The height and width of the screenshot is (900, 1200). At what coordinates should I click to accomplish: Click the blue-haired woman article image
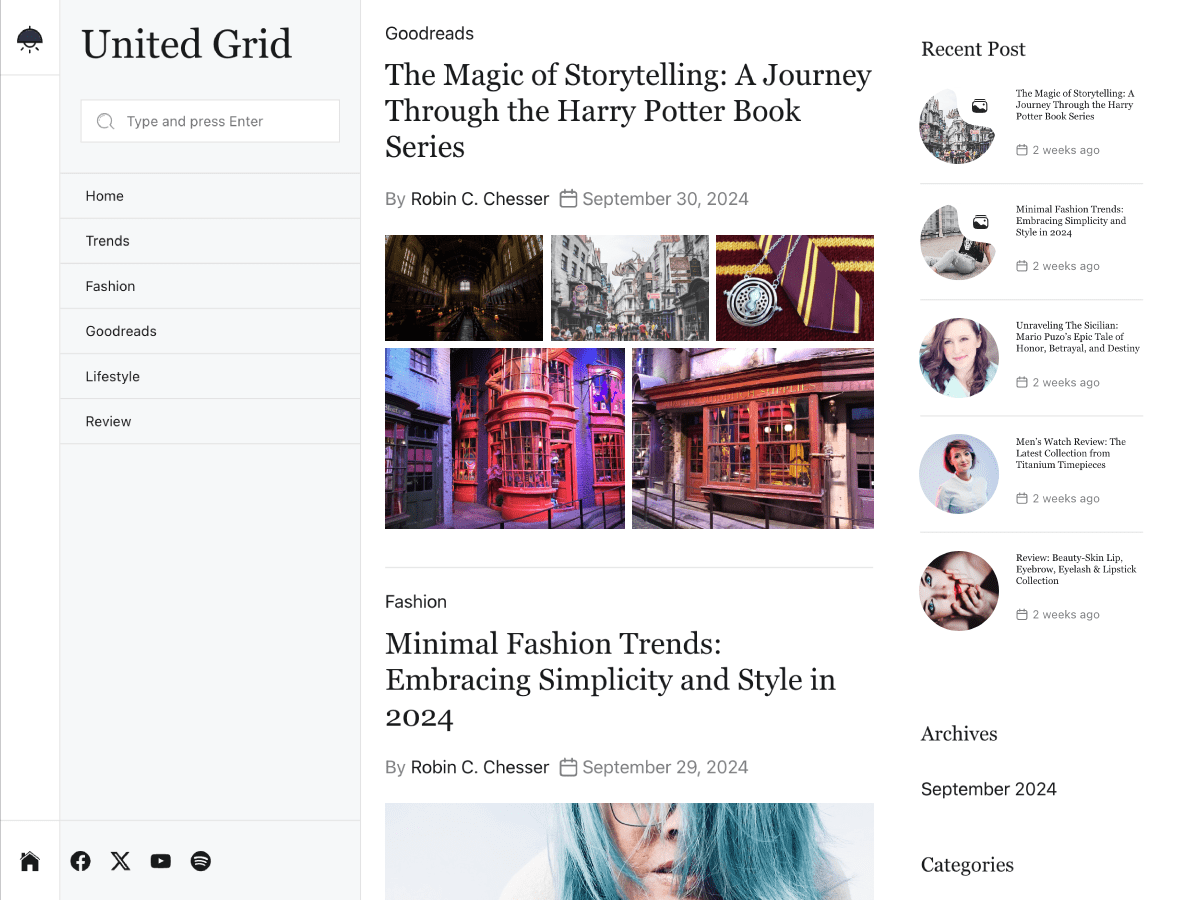pos(628,852)
